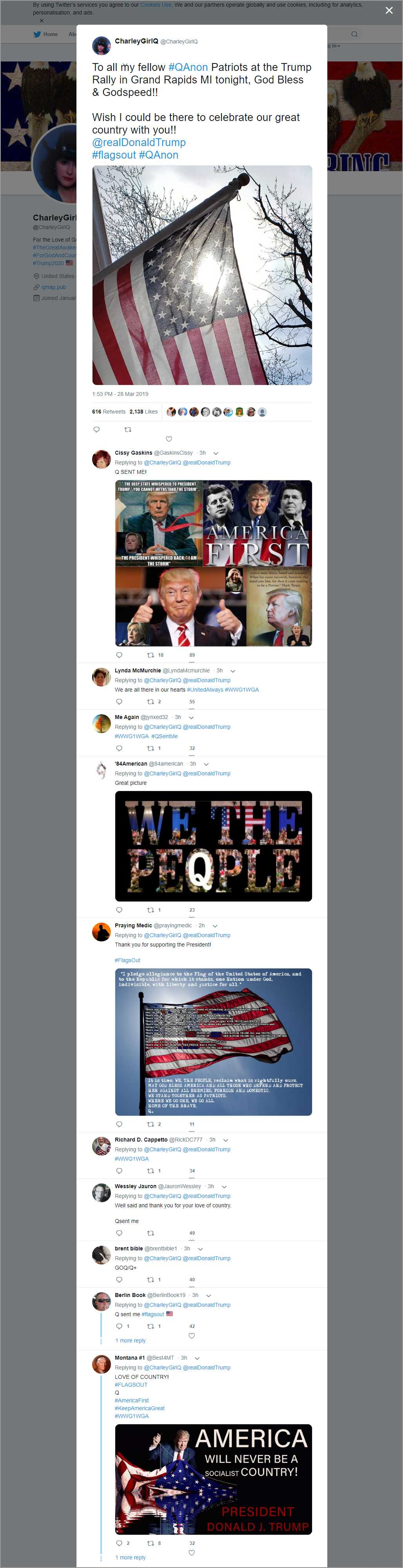Screen dimensions: 403x1568
Task: Open chevron menu on Cissy Gaskins tweet
Action: [216, 453]
